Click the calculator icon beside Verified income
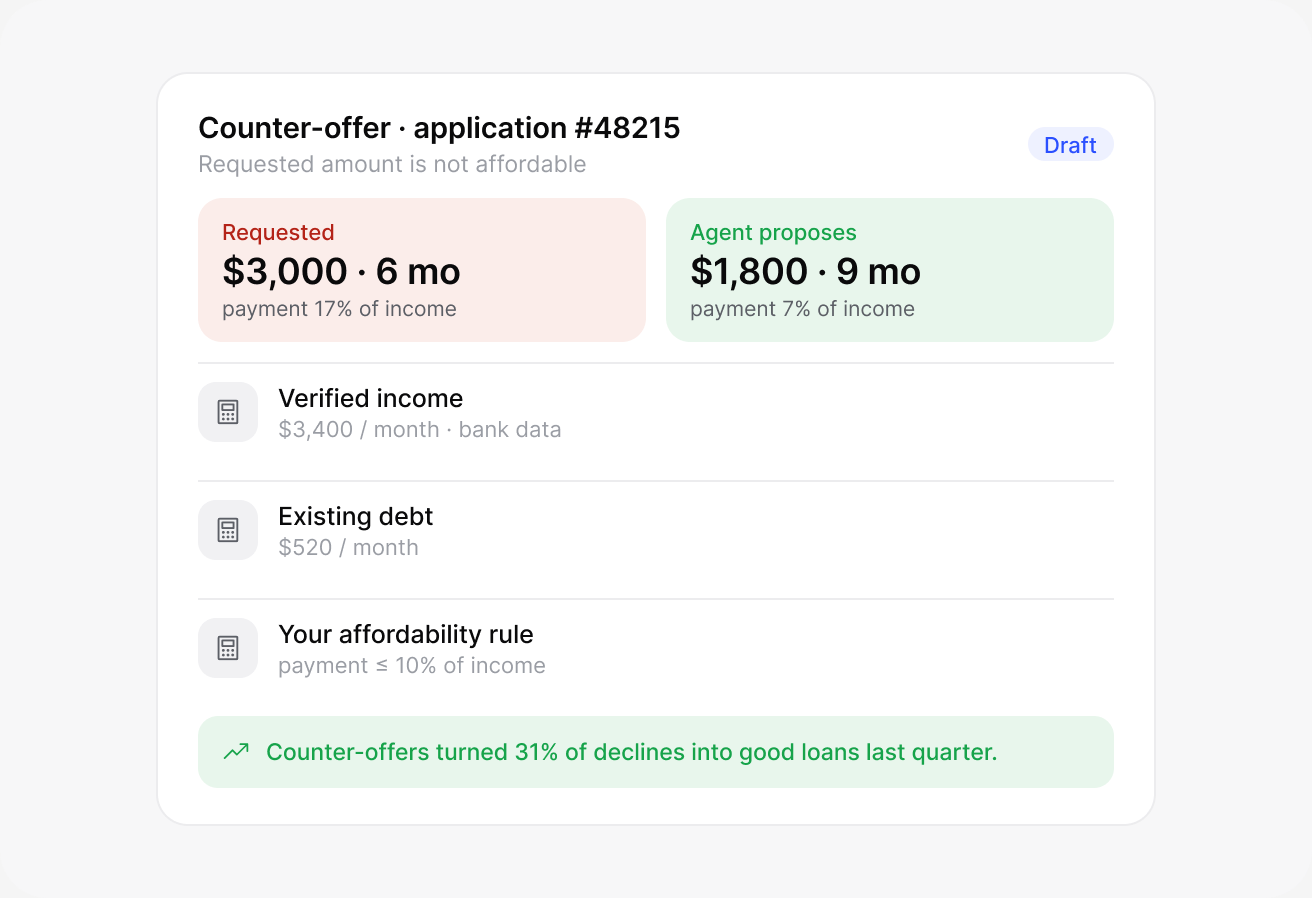Viewport: 1312px width, 898px height. [x=228, y=412]
